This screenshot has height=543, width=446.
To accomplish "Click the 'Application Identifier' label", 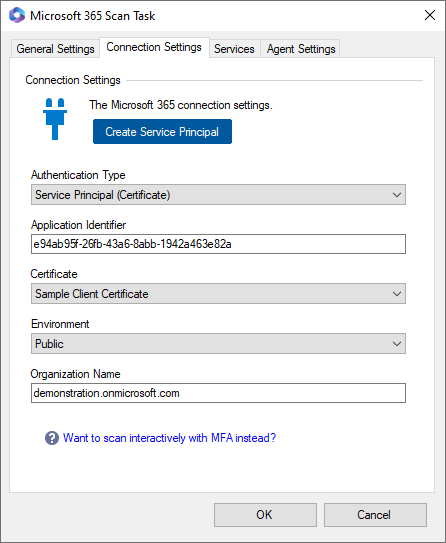I will click(78, 225).
